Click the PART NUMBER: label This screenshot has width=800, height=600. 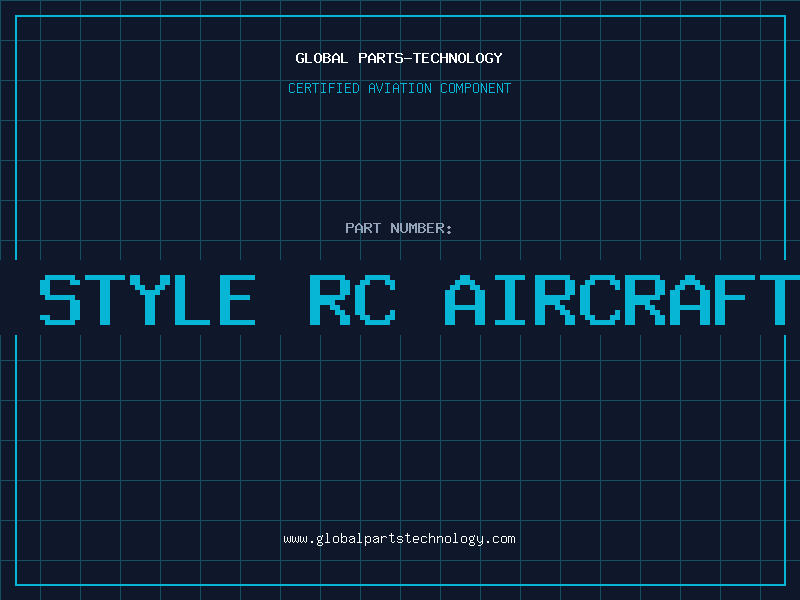(x=398, y=228)
